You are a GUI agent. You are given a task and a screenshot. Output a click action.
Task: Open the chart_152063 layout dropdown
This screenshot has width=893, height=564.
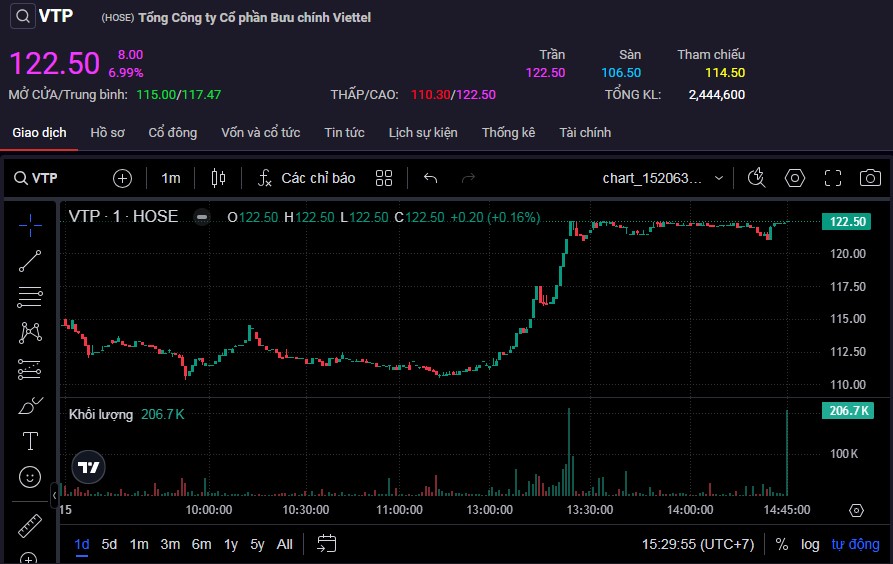(663, 178)
